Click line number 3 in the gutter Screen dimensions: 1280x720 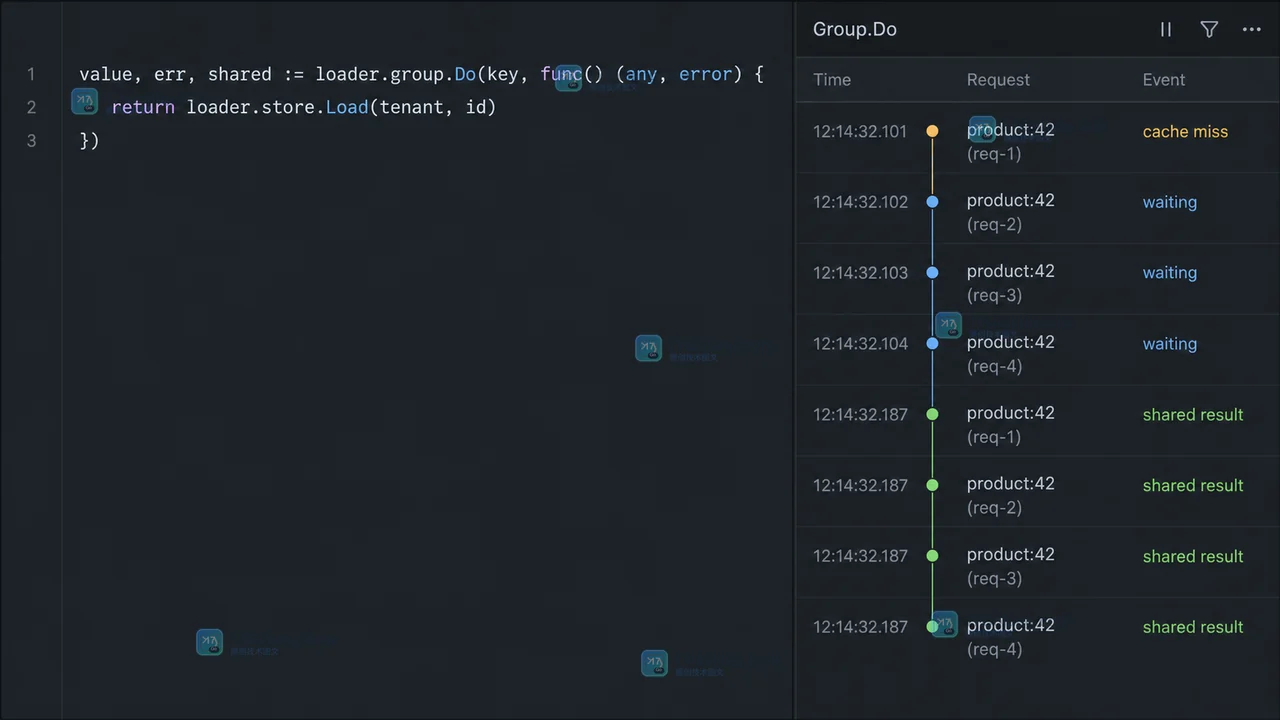coord(31,141)
